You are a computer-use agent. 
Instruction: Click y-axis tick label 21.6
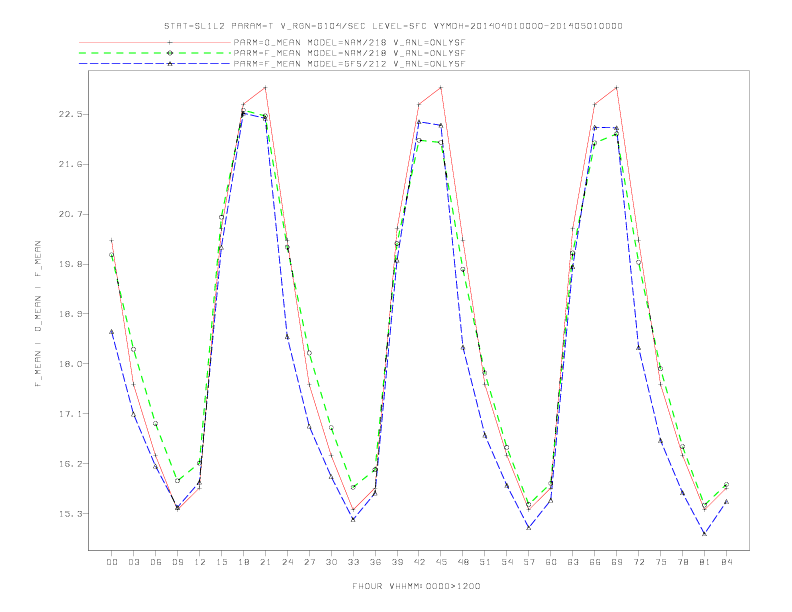point(70,165)
